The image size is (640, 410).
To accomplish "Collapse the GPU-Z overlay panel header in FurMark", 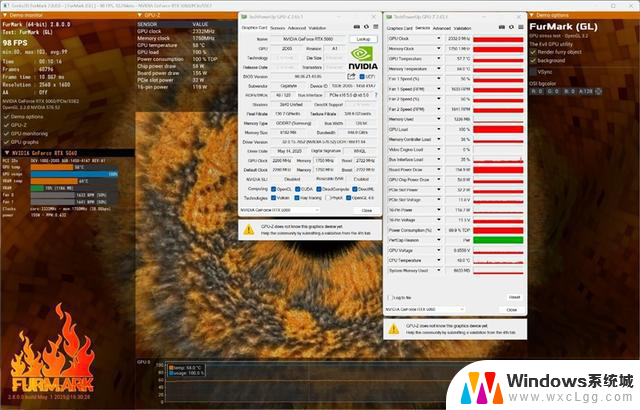I will pyautogui.click(x=140, y=15).
